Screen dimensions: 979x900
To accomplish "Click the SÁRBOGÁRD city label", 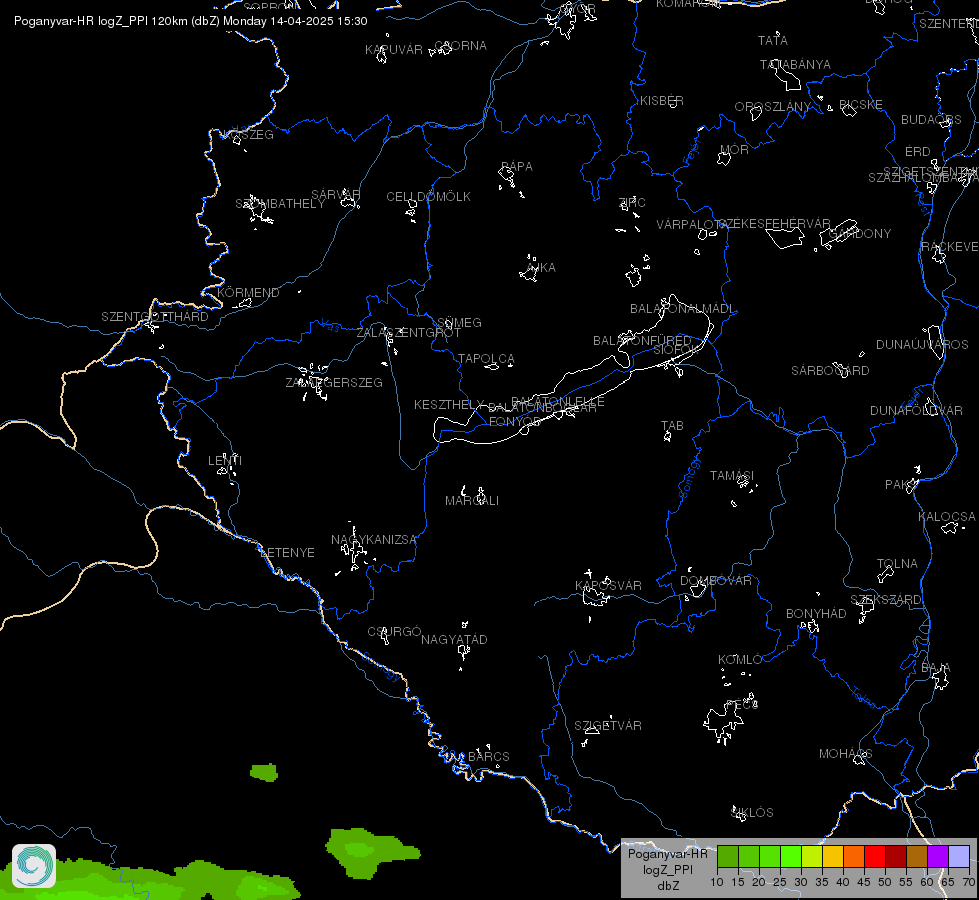I will (830, 370).
